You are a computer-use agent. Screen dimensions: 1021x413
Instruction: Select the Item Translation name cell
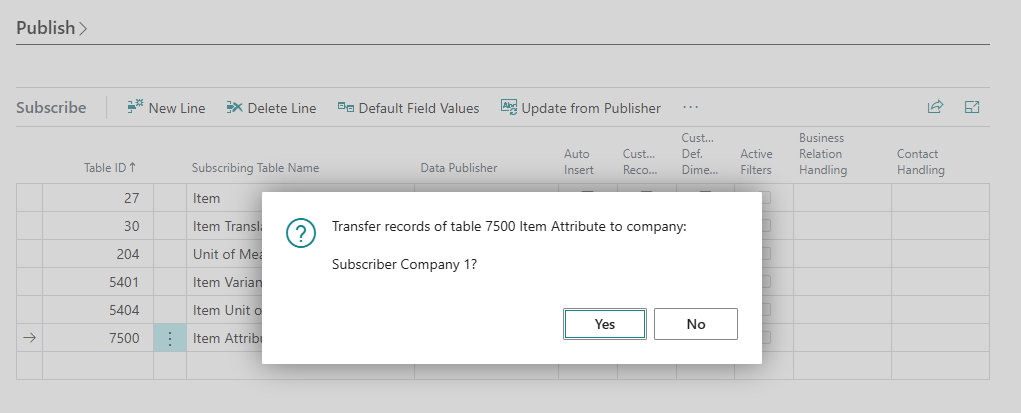click(225, 226)
